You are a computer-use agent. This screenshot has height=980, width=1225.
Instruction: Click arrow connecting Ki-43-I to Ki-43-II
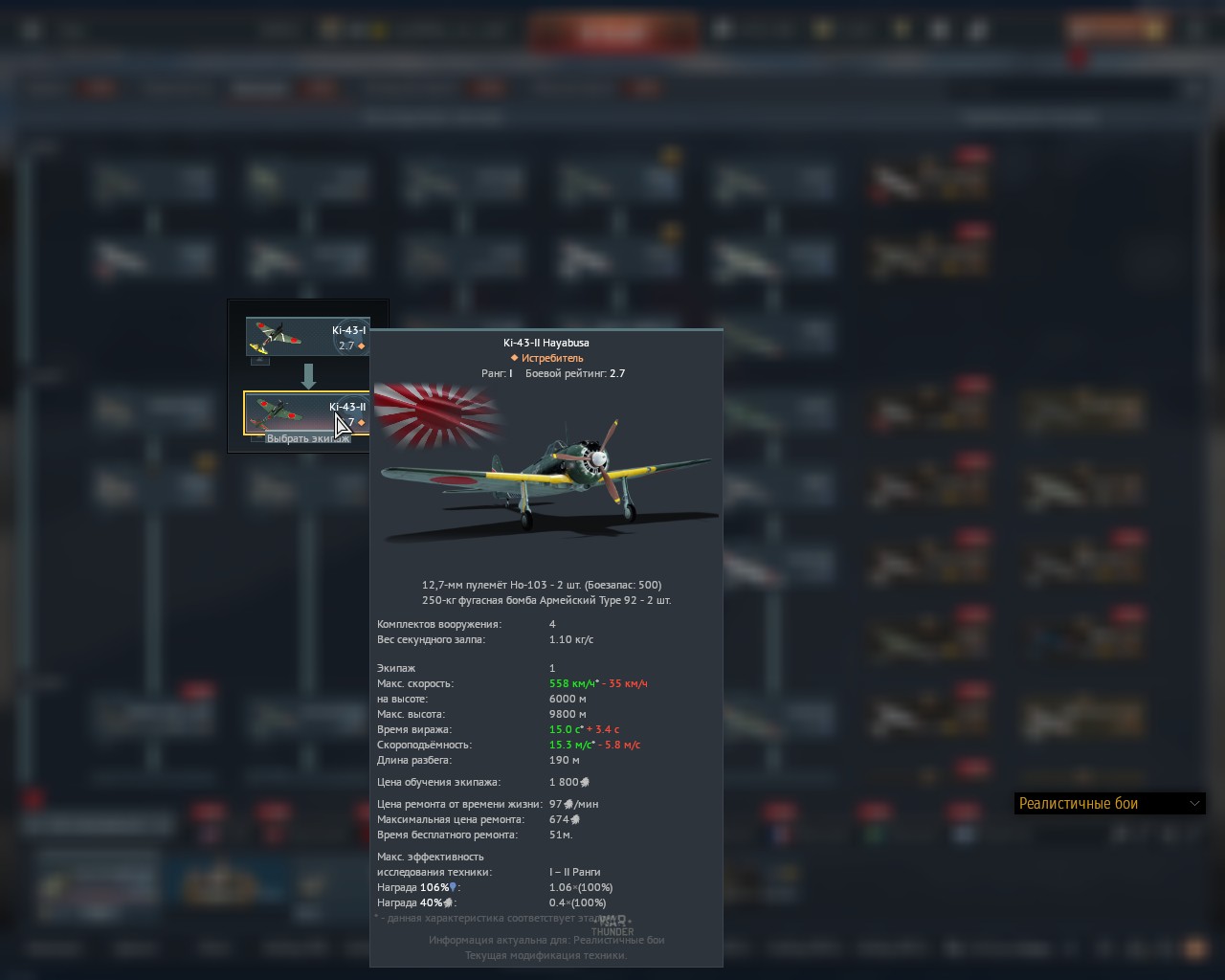pyautogui.click(x=308, y=375)
